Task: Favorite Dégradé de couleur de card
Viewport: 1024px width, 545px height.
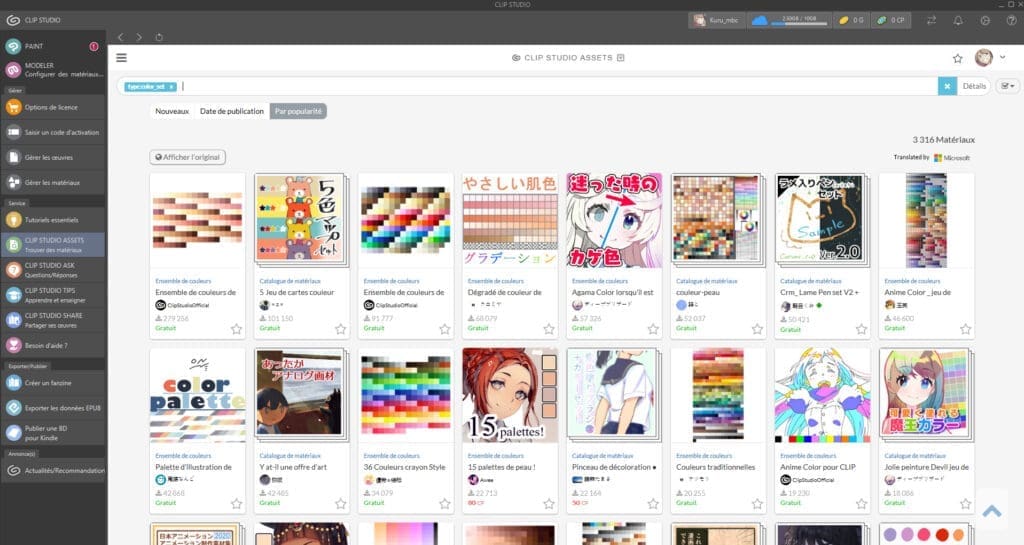Action: pos(549,329)
